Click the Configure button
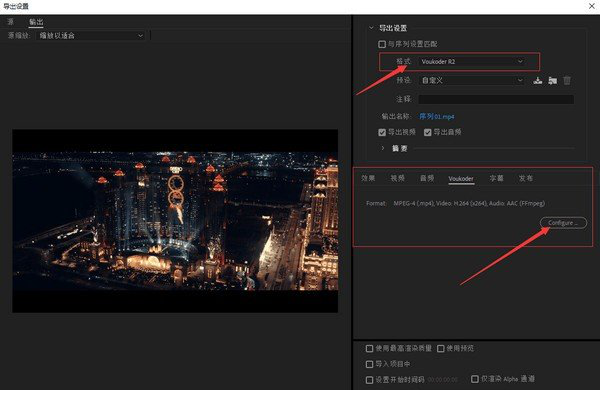 [563, 223]
